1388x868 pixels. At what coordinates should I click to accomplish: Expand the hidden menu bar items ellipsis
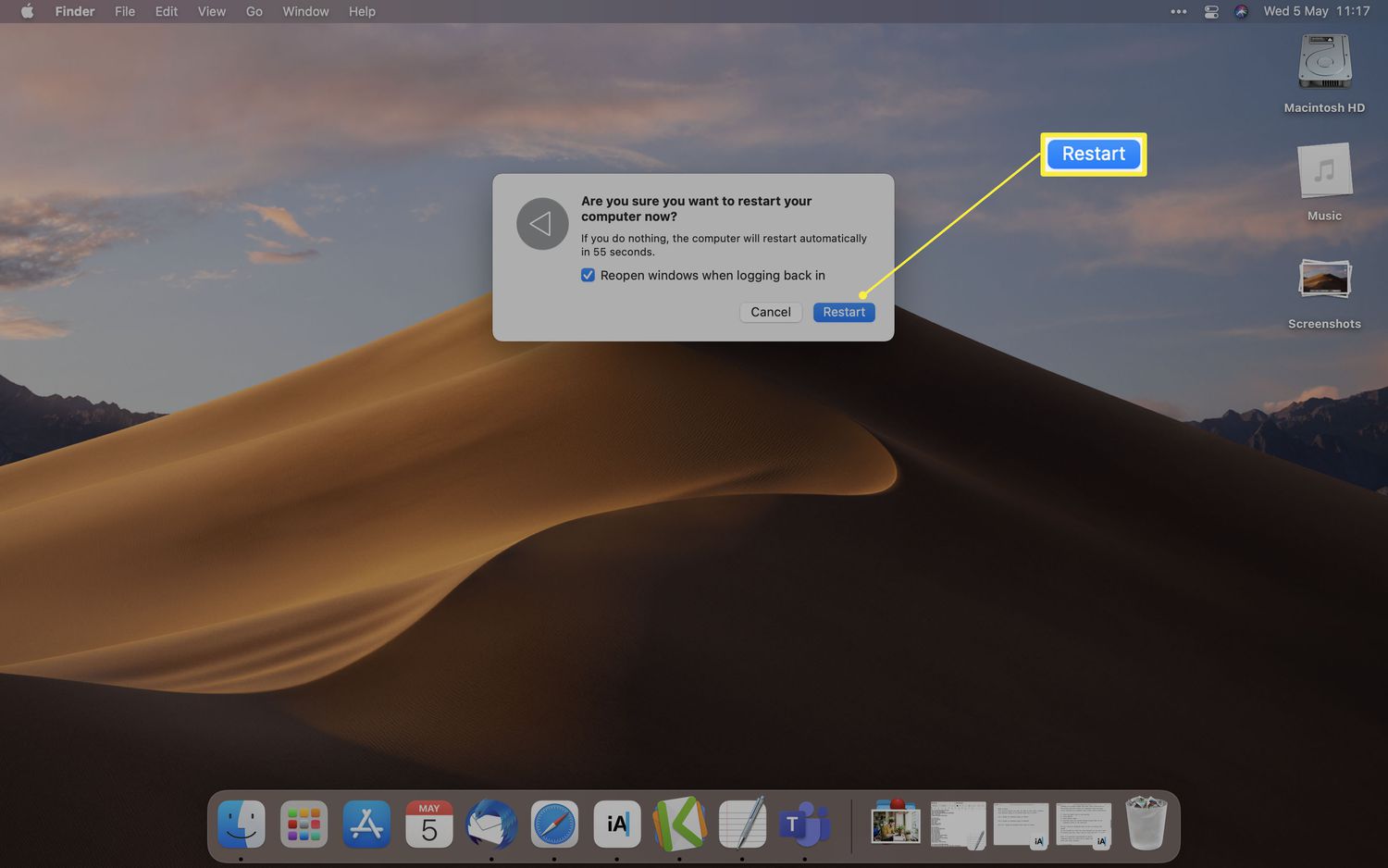[1178, 12]
